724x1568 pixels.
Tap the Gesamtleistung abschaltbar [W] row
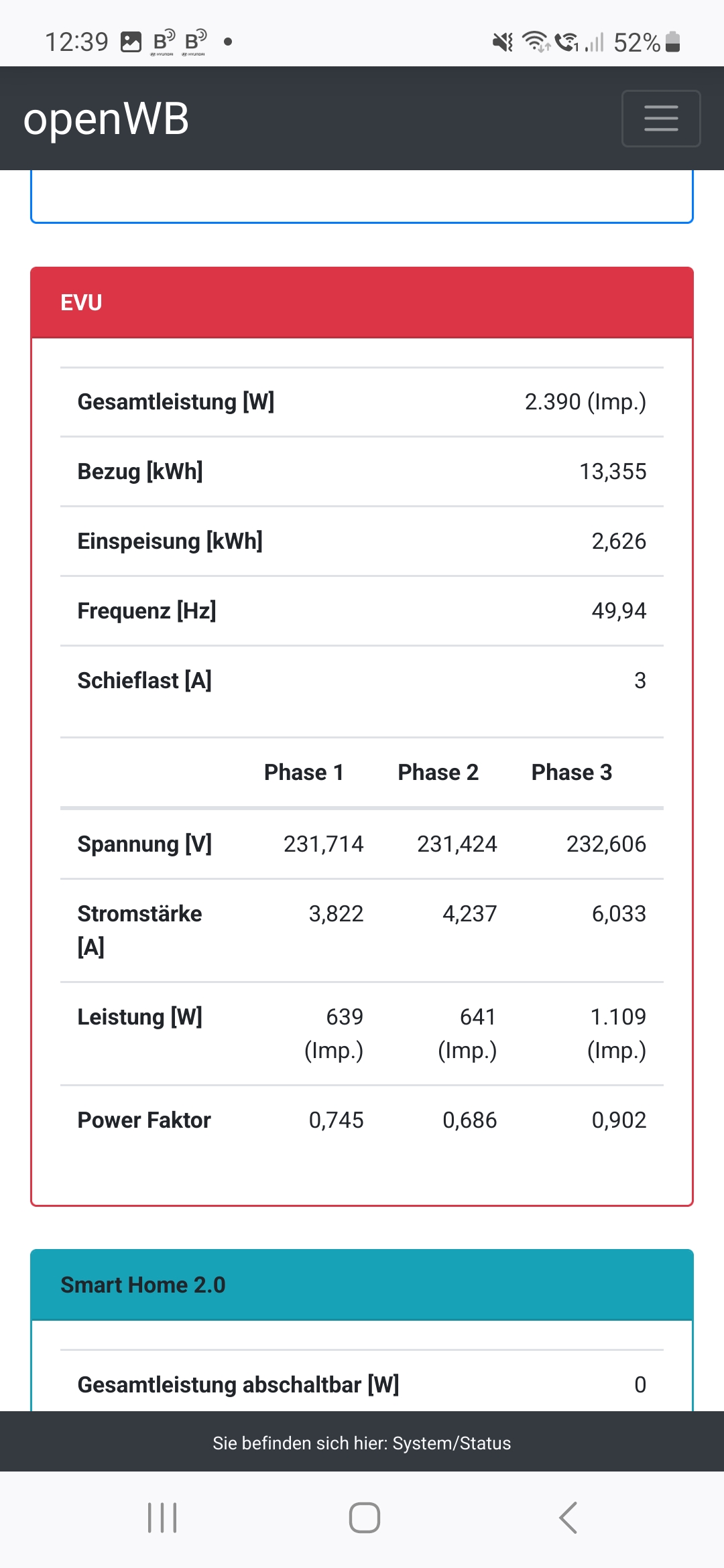coord(362,1384)
